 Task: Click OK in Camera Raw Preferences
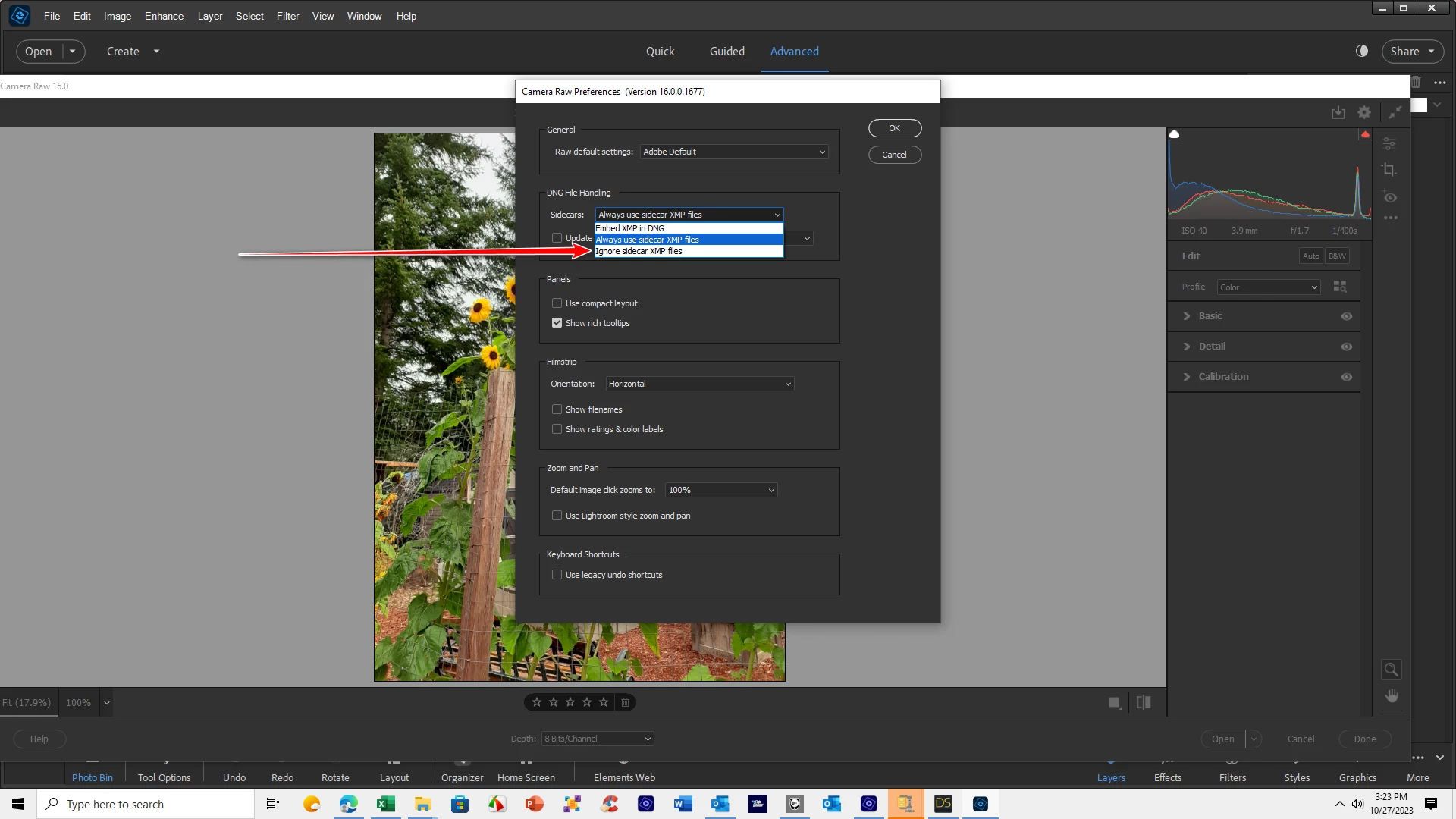click(x=894, y=128)
